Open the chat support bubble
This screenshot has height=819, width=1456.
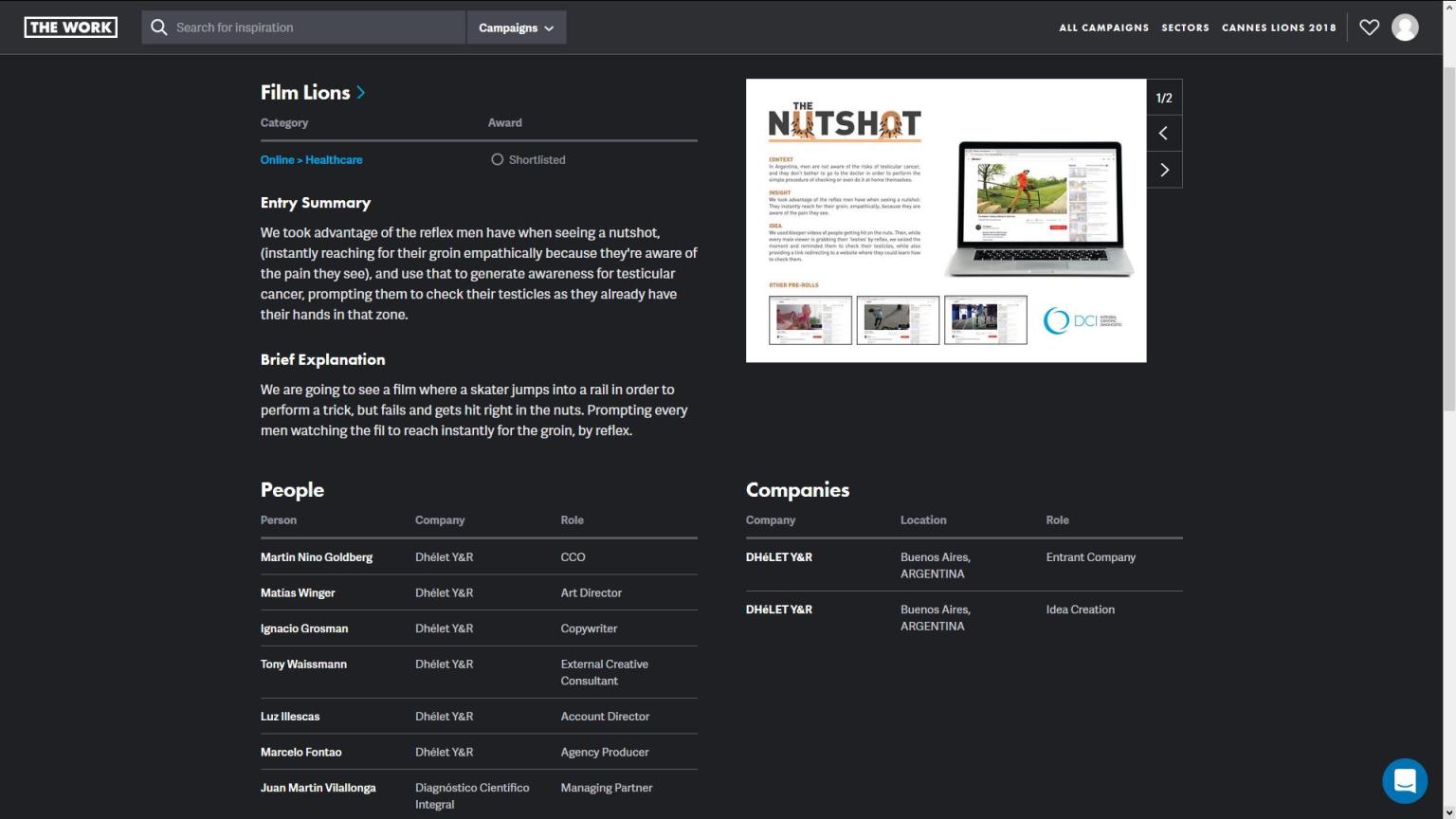pos(1404,780)
